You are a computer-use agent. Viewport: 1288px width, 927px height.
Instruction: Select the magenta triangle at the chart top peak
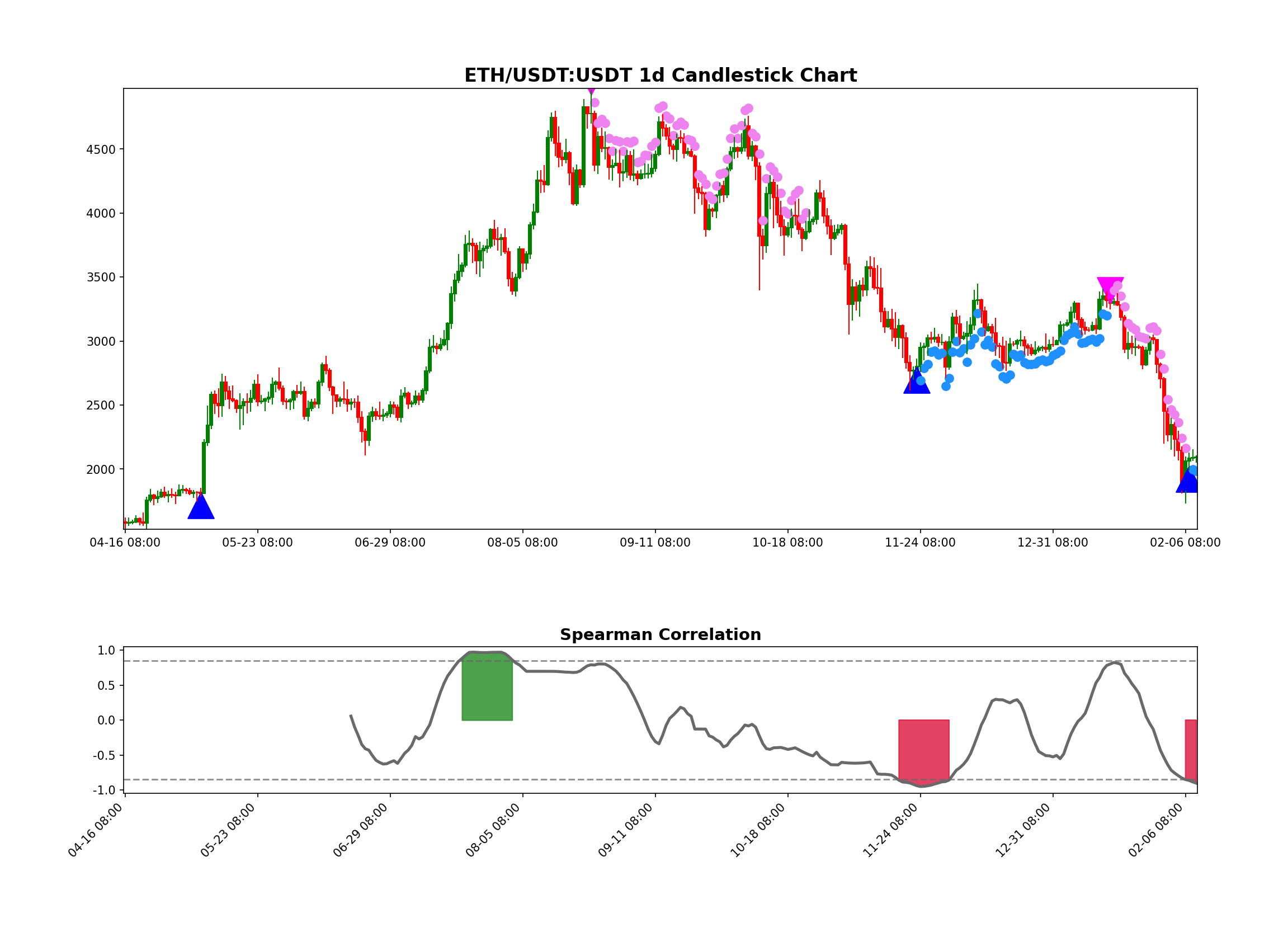point(591,91)
